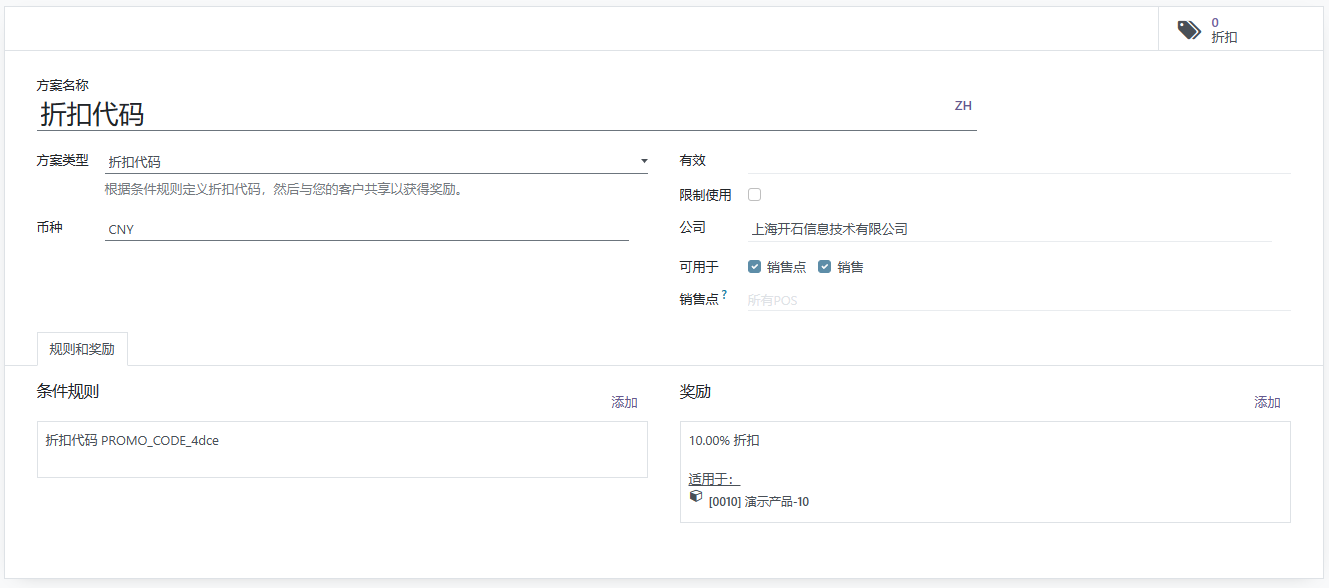Click 添加 in the 条件规则 section
The height and width of the screenshot is (588, 1329).
click(x=625, y=402)
